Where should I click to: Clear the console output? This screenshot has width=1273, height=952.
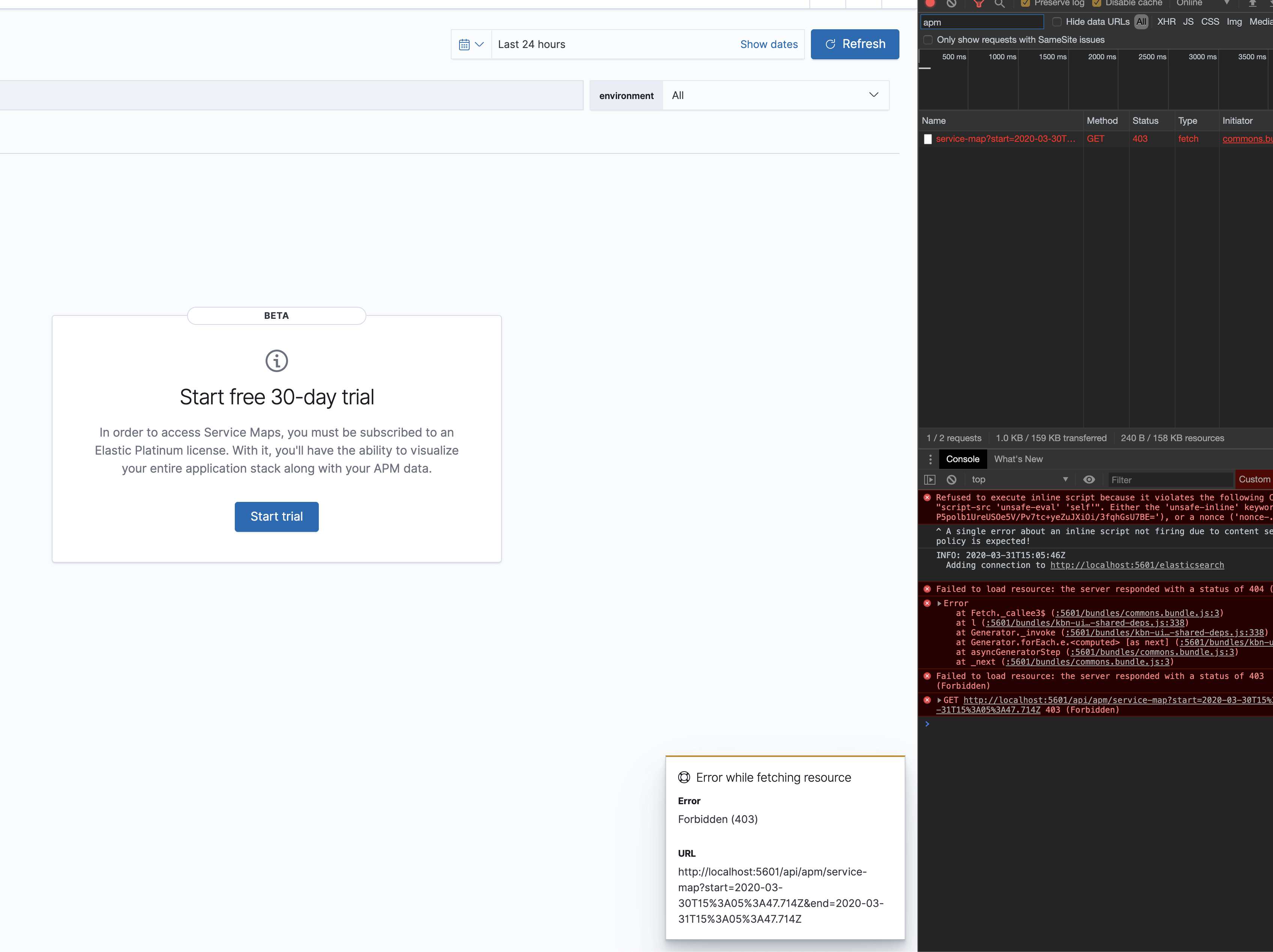pyautogui.click(x=951, y=479)
